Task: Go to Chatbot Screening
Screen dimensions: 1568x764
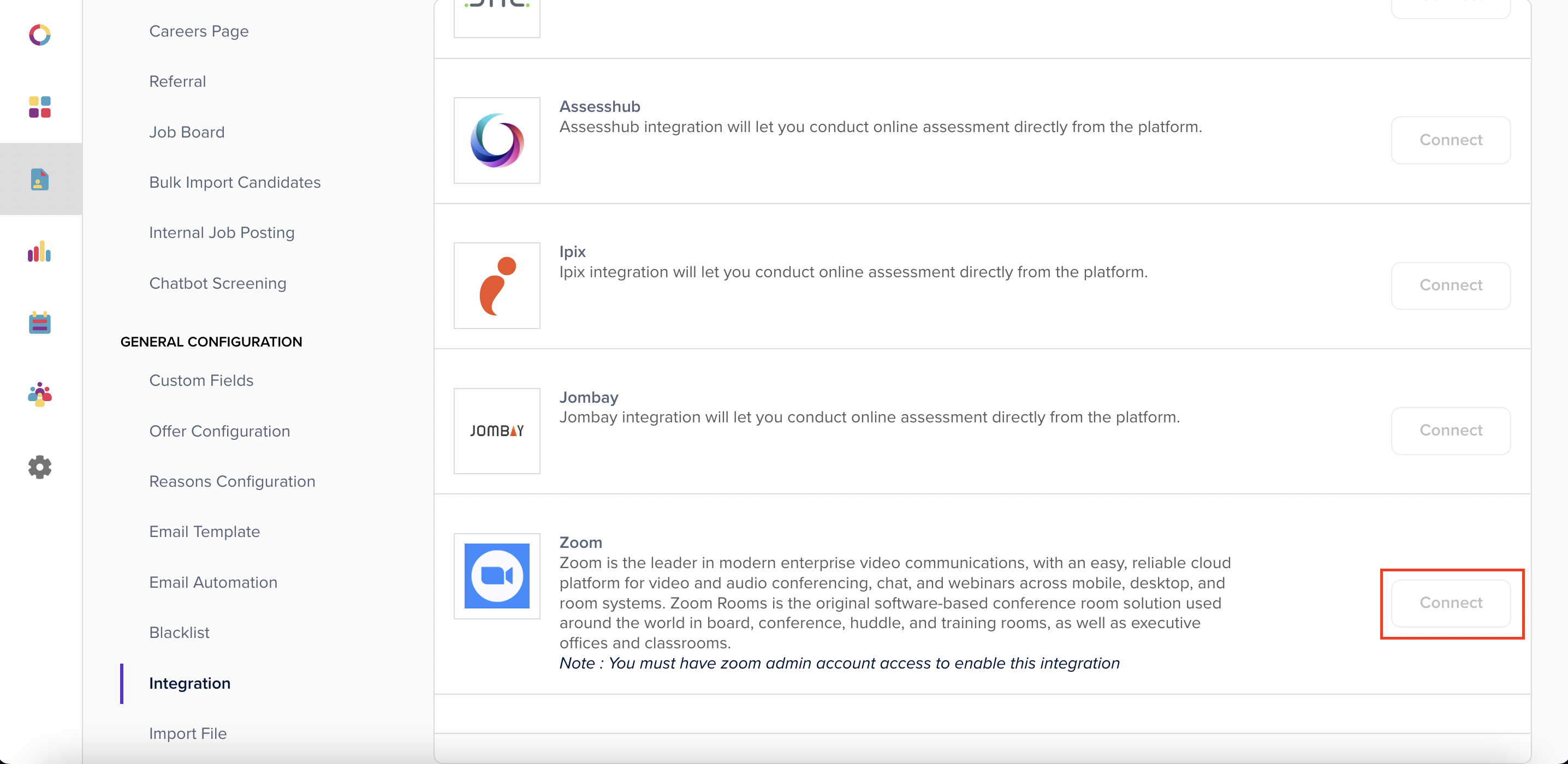Action: point(218,283)
